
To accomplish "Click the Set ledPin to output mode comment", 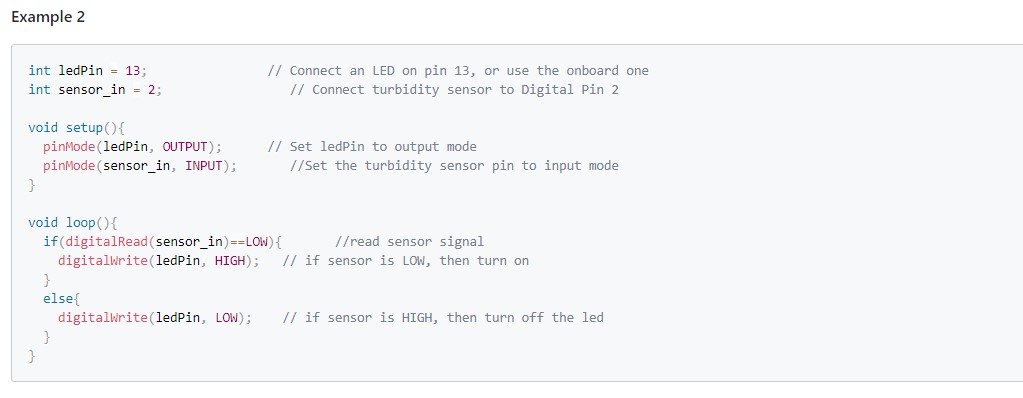I will [x=372, y=146].
